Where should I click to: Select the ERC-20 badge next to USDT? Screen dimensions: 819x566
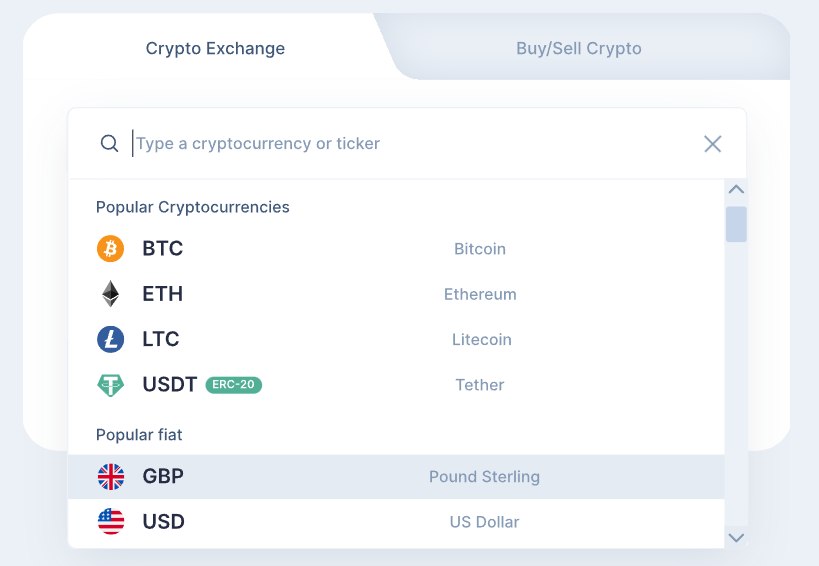click(x=233, y=385)
